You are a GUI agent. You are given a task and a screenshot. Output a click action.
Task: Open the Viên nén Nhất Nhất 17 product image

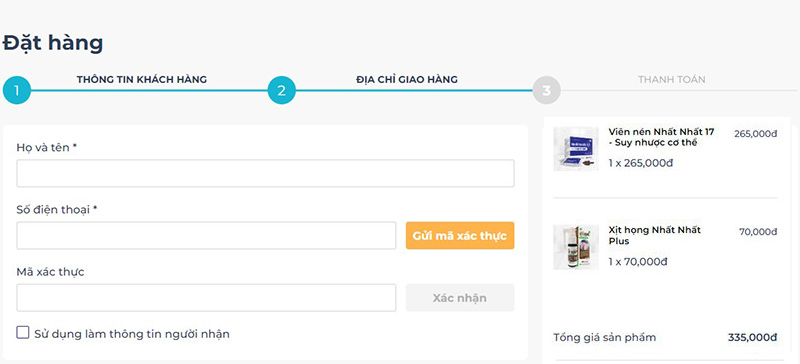click(x=576, y=149)
